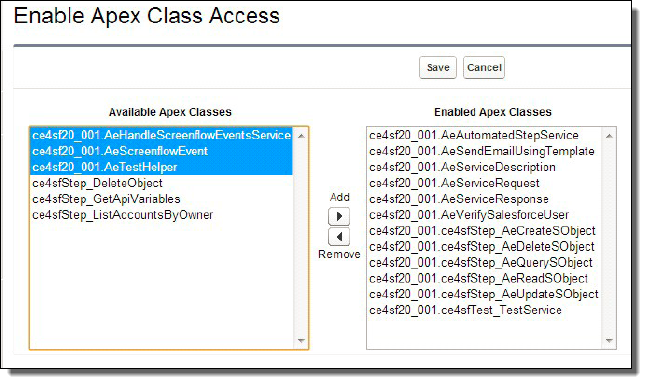Viewport: 647px width, 384px height.
Task: Select ce4sf20_001.AeSendEmailUsingTemplate in enabled list
Action: [484, 151]
